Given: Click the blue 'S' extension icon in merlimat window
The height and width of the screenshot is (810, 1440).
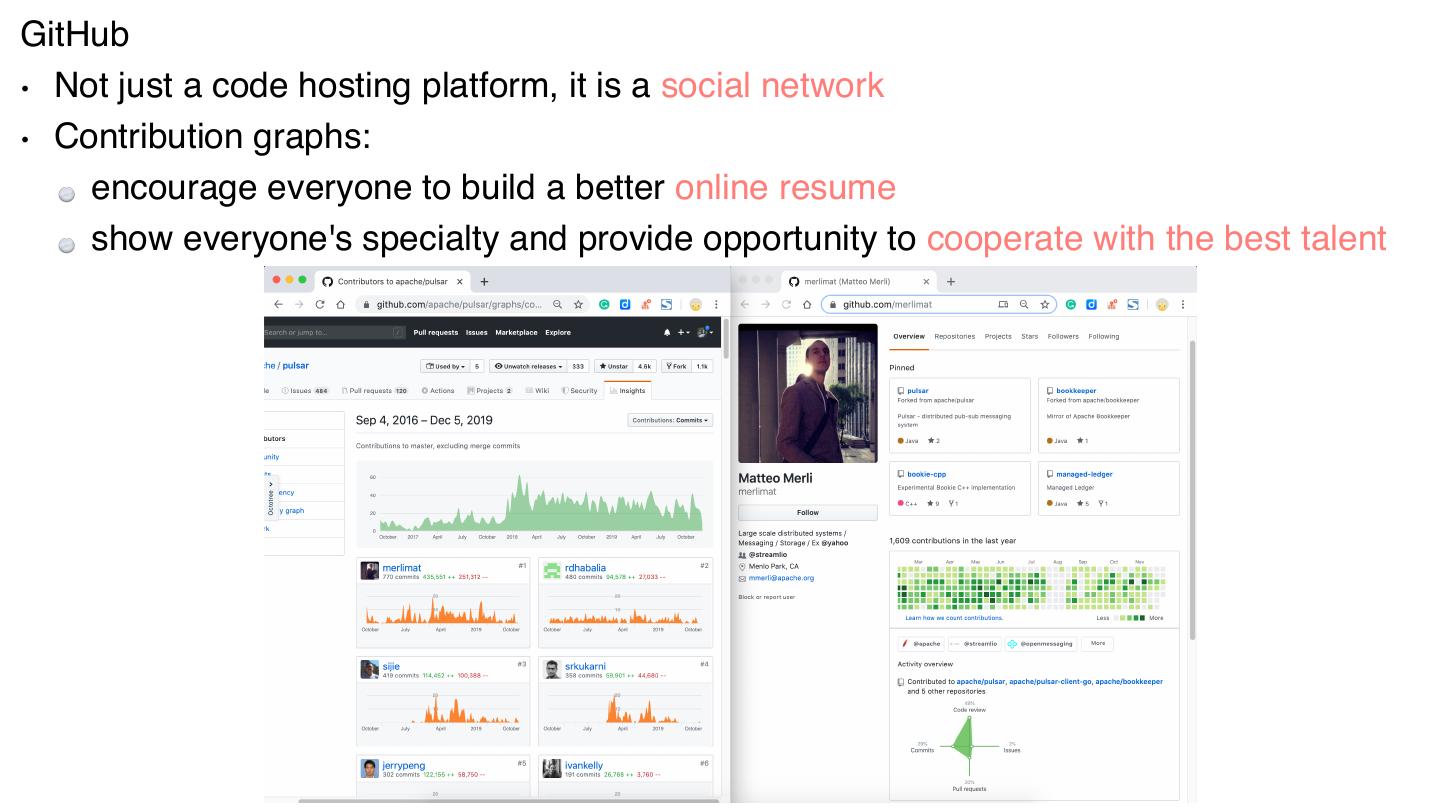Looking at the screenshot, I should (x=1132, y=305).
